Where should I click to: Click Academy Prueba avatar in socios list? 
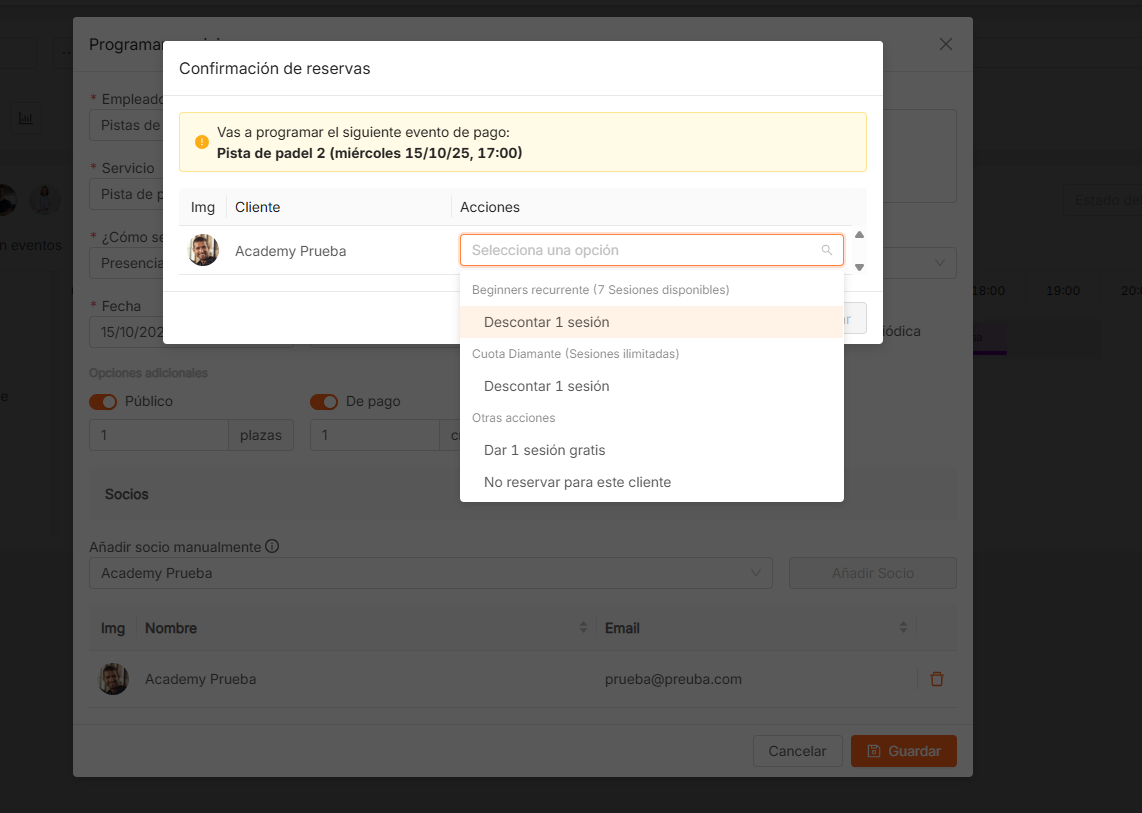[113, 679]
